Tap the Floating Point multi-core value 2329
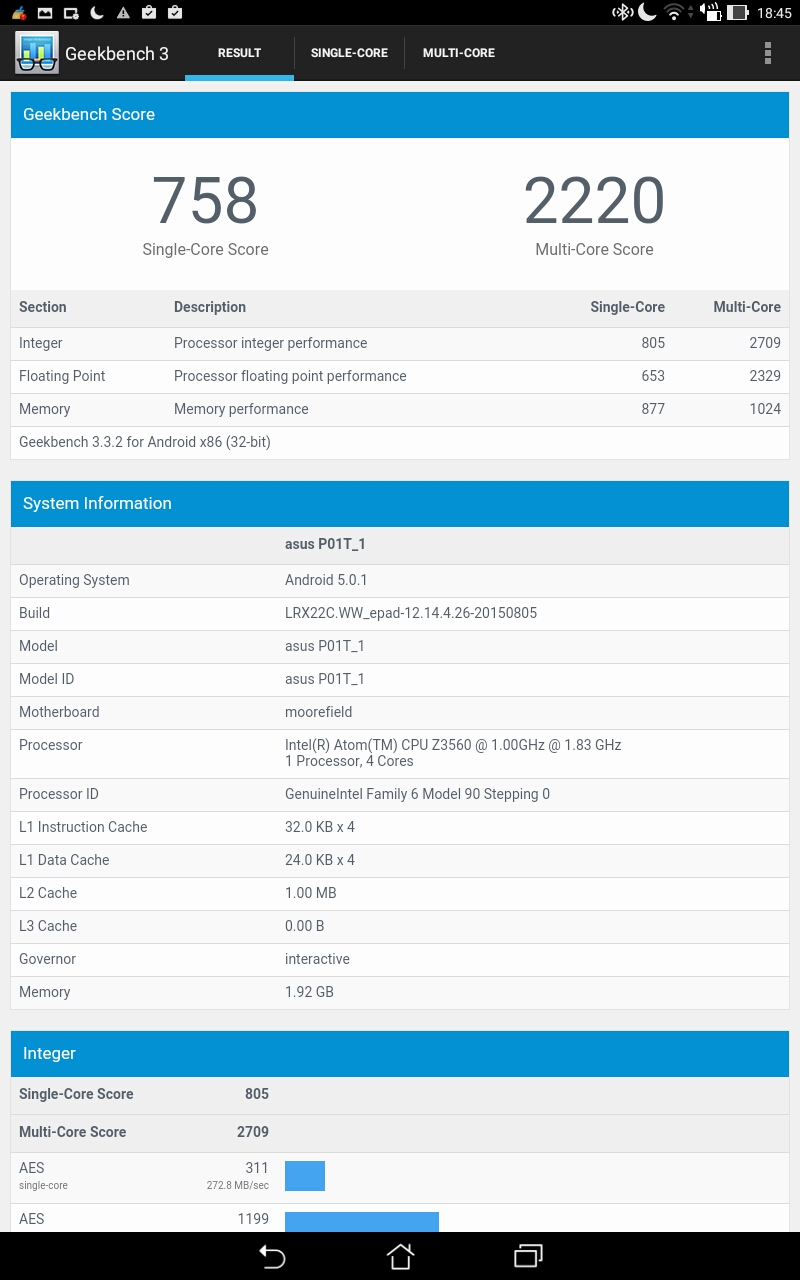Image resolution: width=800 pixels, height=1280 pixels. 765,376
